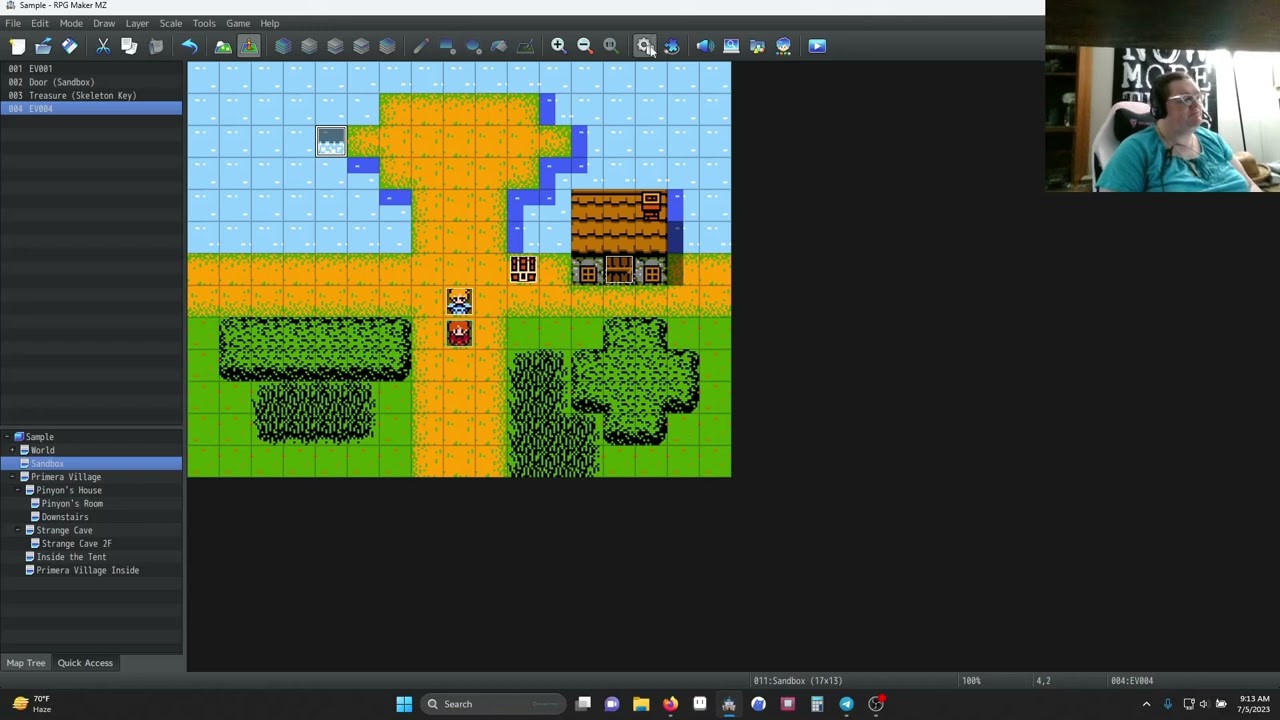
Task: Click the Windows taskbar Search box
Action: click(493, 704)
